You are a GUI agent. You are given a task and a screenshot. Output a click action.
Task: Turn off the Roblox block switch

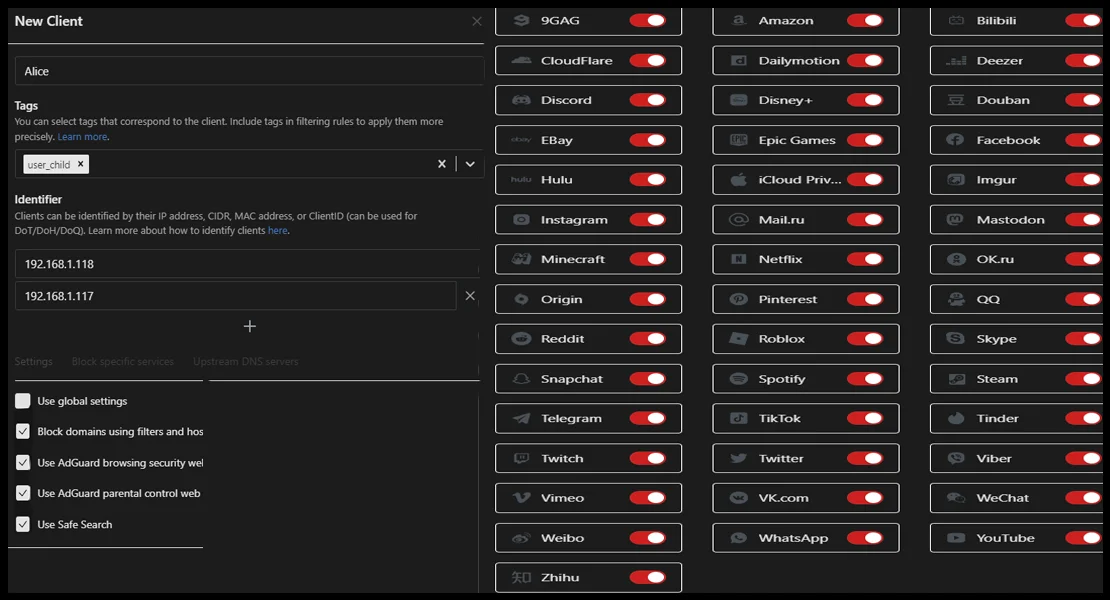[x=865, y=339]
